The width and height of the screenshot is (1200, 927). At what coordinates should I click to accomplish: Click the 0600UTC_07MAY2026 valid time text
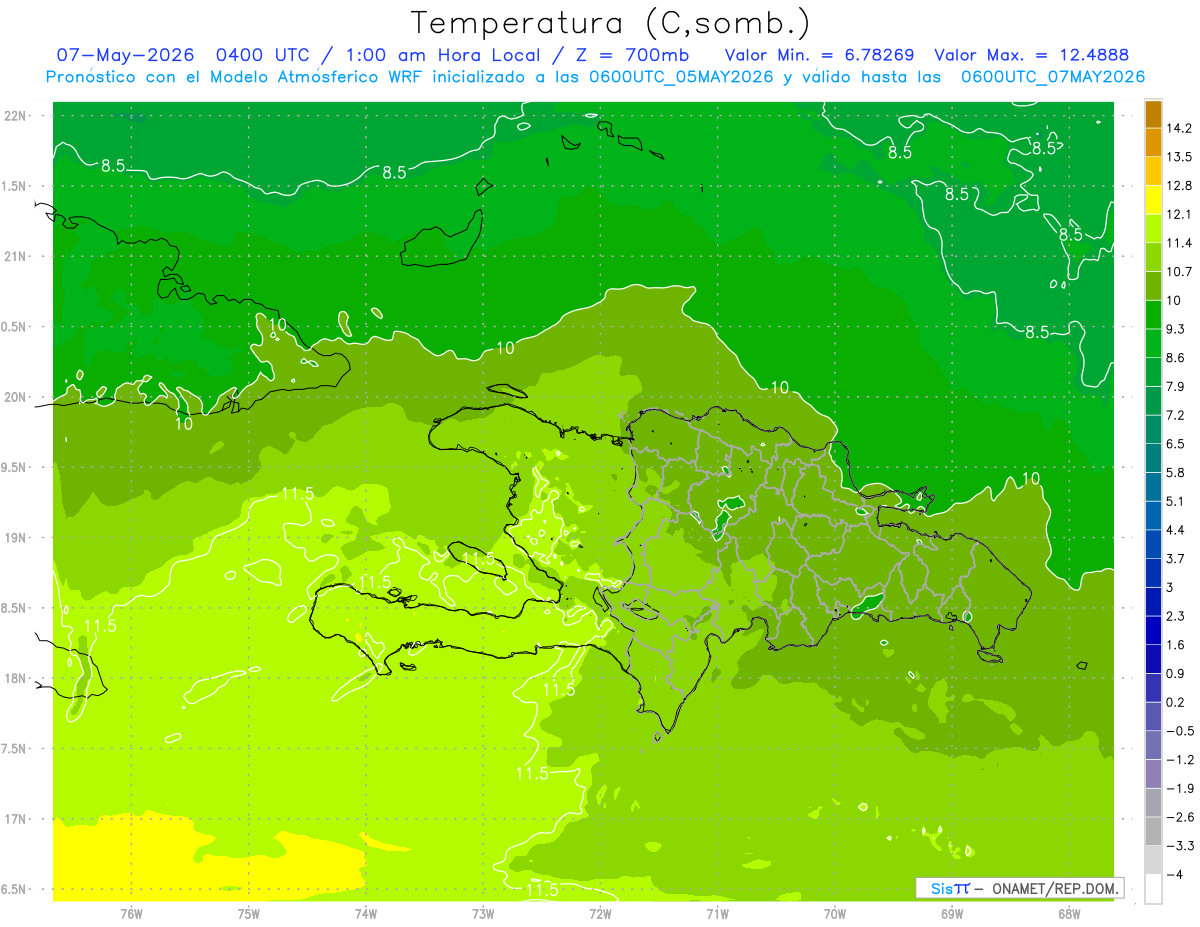[1053, 77]
